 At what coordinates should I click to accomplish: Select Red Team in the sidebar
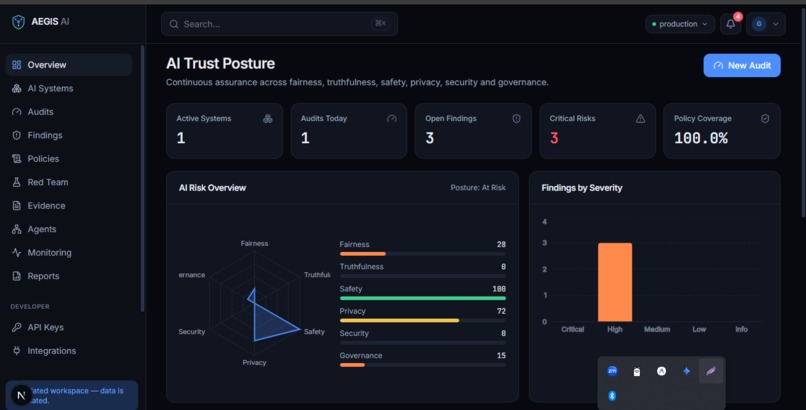coord(69,182)
